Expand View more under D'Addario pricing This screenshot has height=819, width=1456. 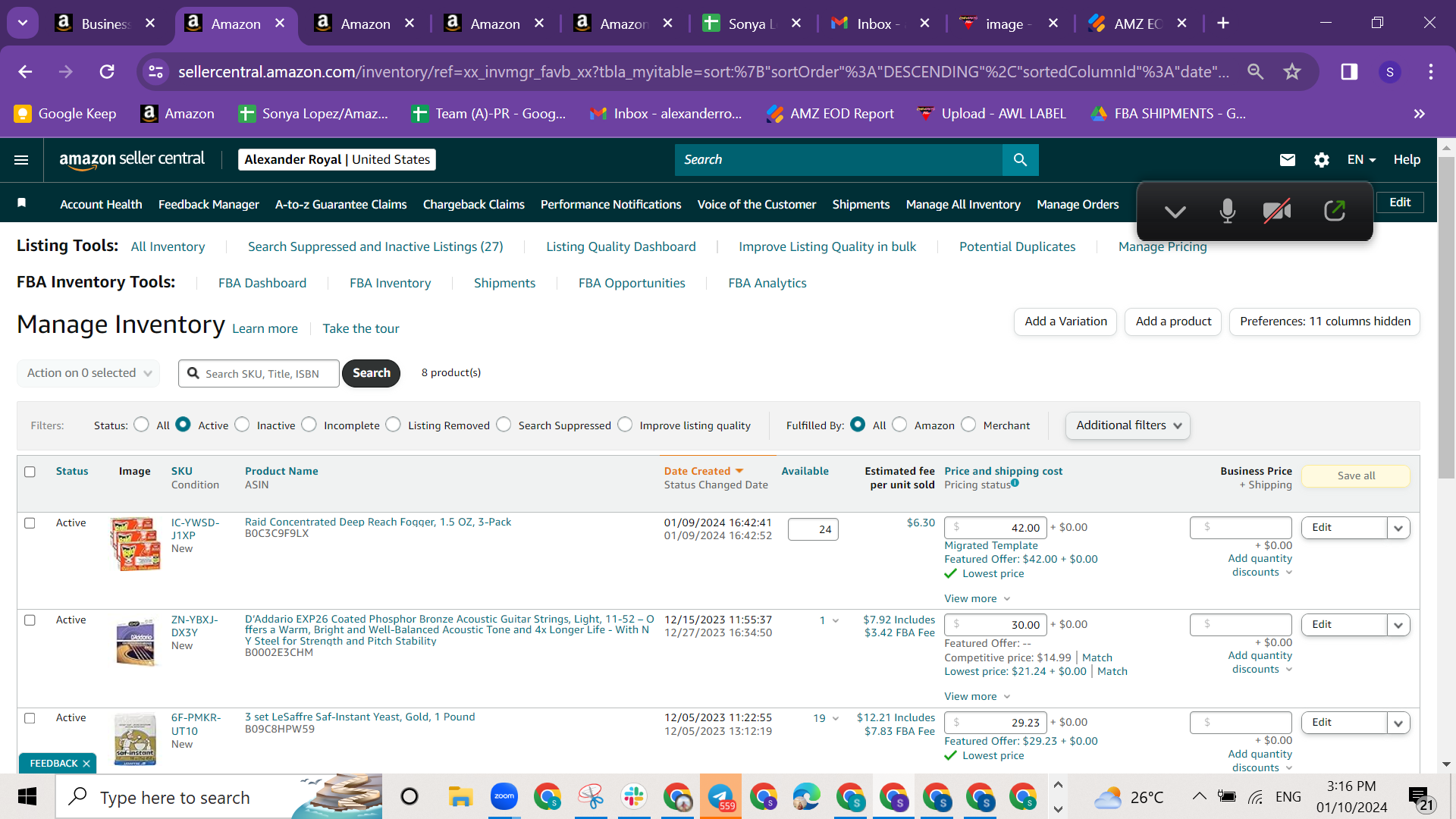coord(977,696)
